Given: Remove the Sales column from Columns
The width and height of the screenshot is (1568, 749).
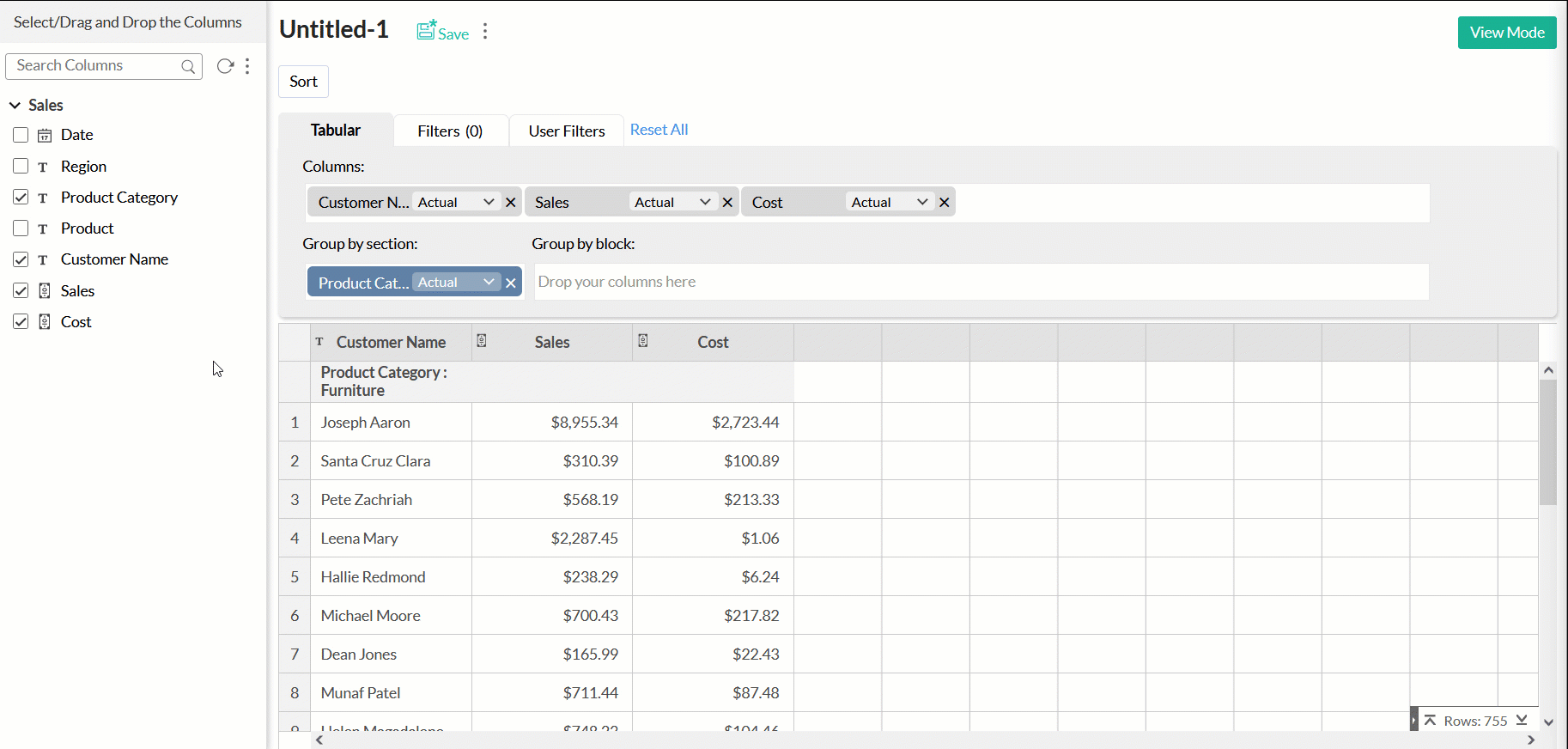Looking at the screenshot, I should [x=727, y=203].
